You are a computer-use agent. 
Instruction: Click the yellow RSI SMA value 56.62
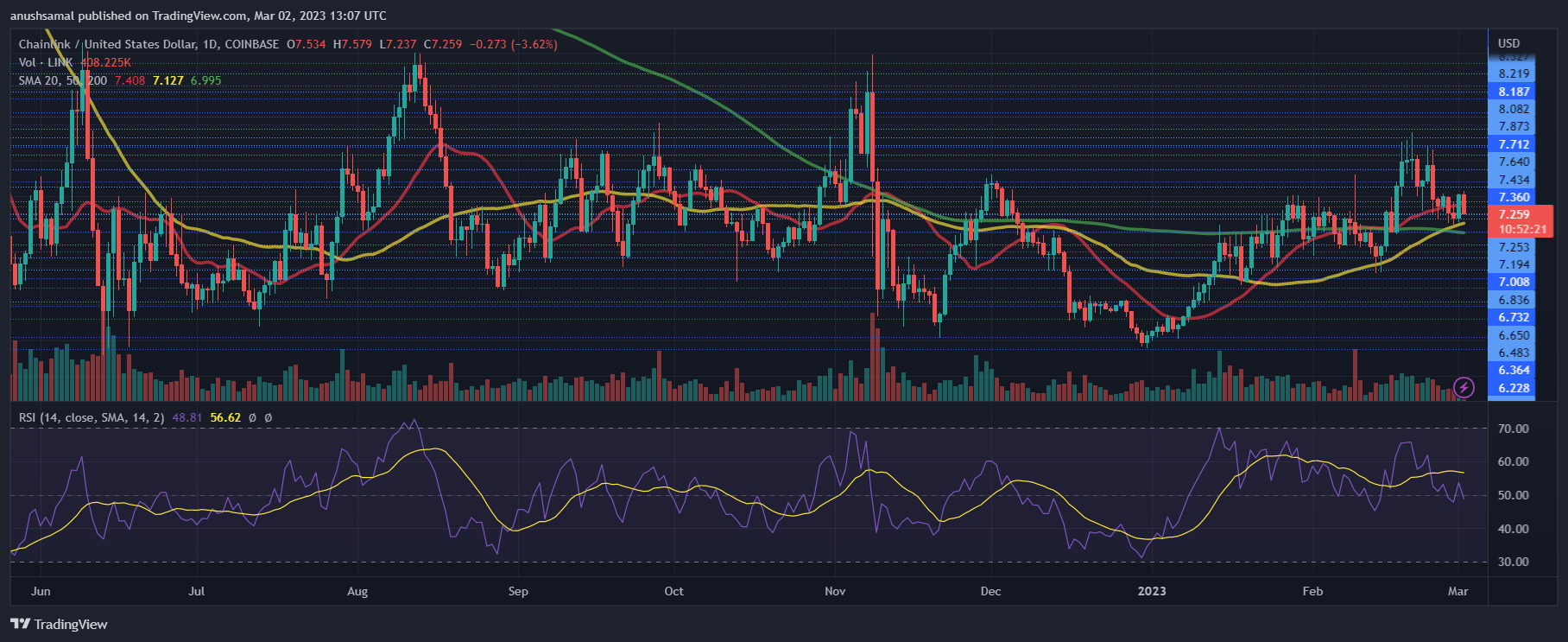pos(225,417)
